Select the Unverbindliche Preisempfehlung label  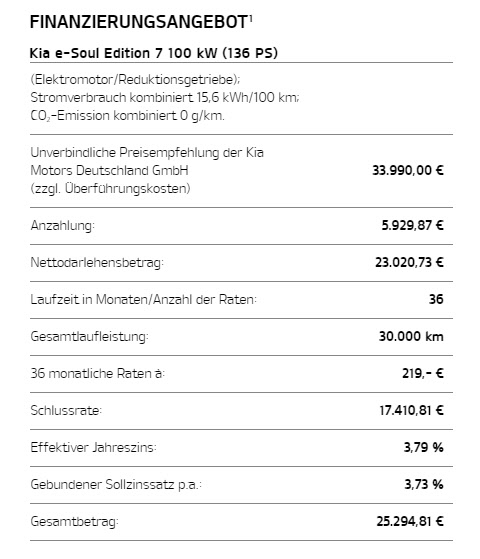[147, 170]
